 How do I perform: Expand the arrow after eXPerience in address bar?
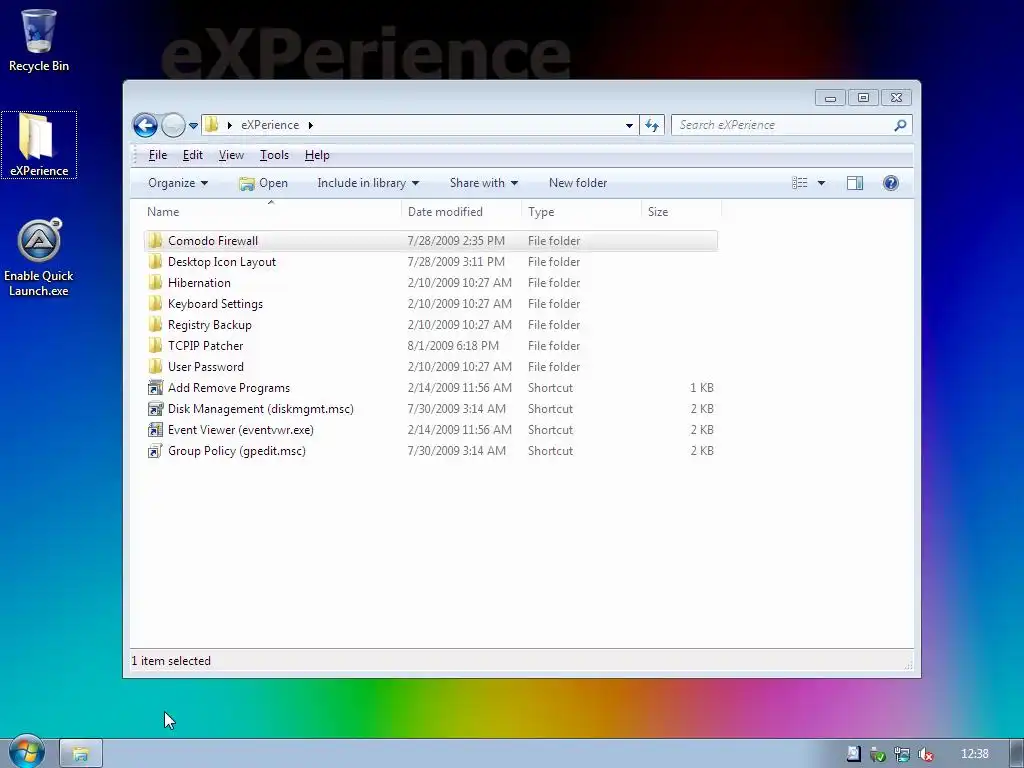pyautogui.click(x=311, y=125)
